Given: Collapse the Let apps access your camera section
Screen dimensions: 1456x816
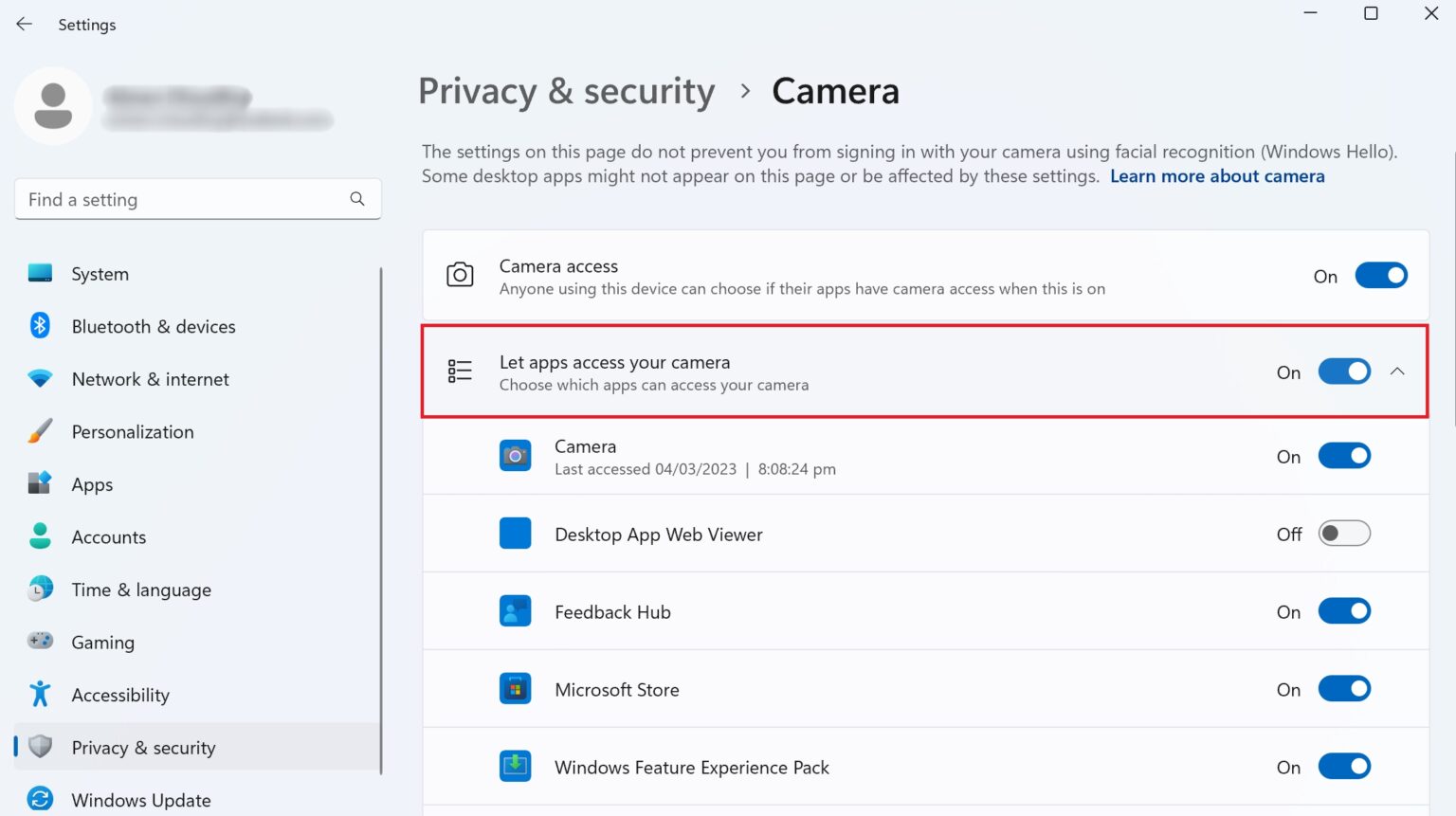Looking at the screenshot, I should 1398,372.
